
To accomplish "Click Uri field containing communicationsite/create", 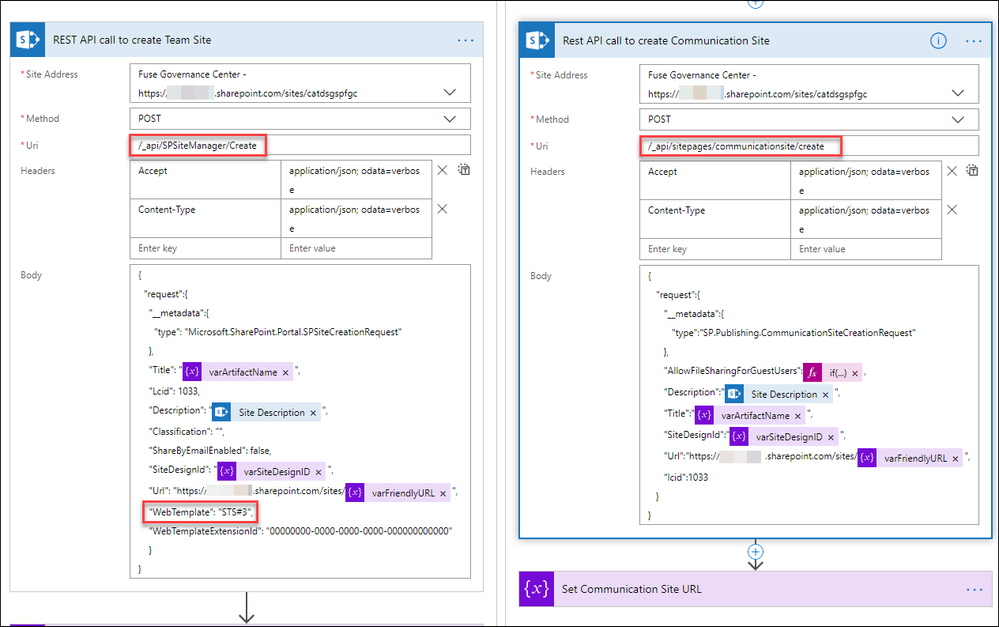I will (x=809, y=146).
